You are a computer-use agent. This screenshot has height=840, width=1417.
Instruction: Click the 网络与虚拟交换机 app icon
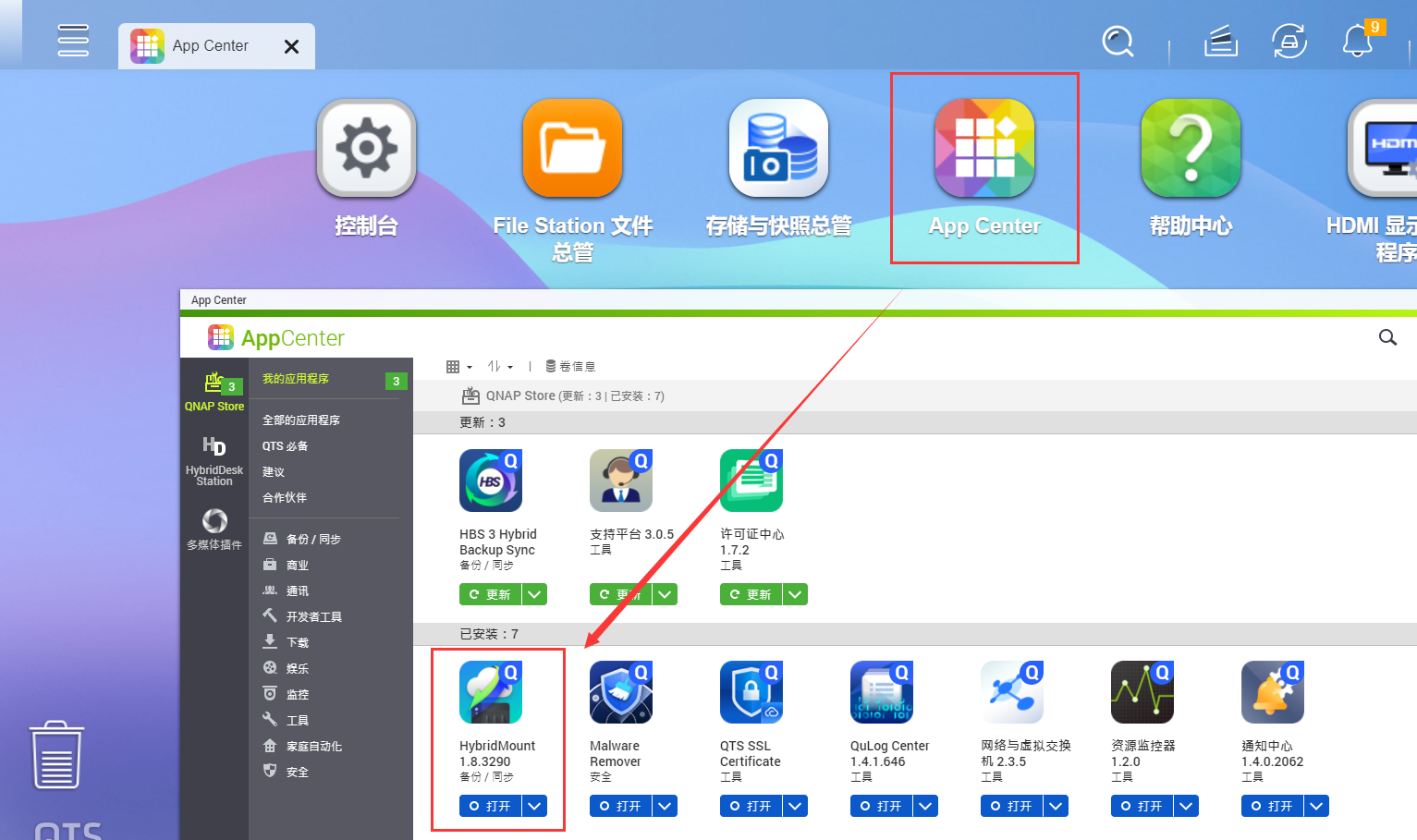pyautogui.click(x=1012, y=692)
